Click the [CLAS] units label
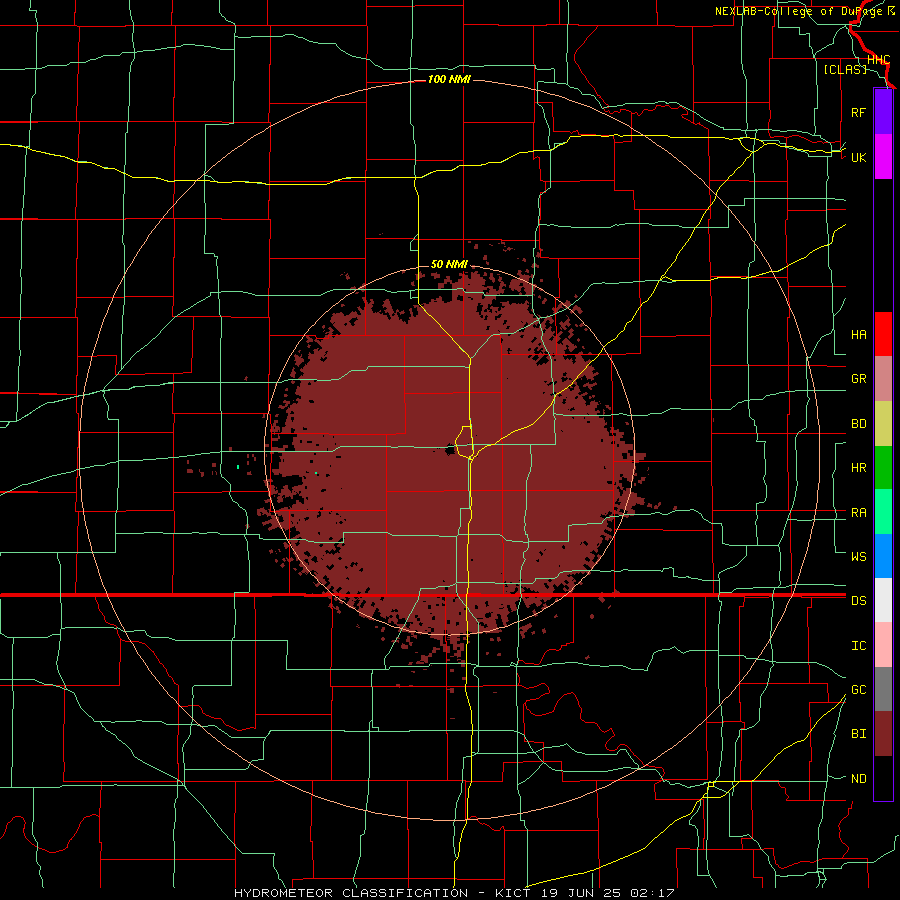Image resolution: width=900 pixels, height=900 pixels. (x=845, y=69)
